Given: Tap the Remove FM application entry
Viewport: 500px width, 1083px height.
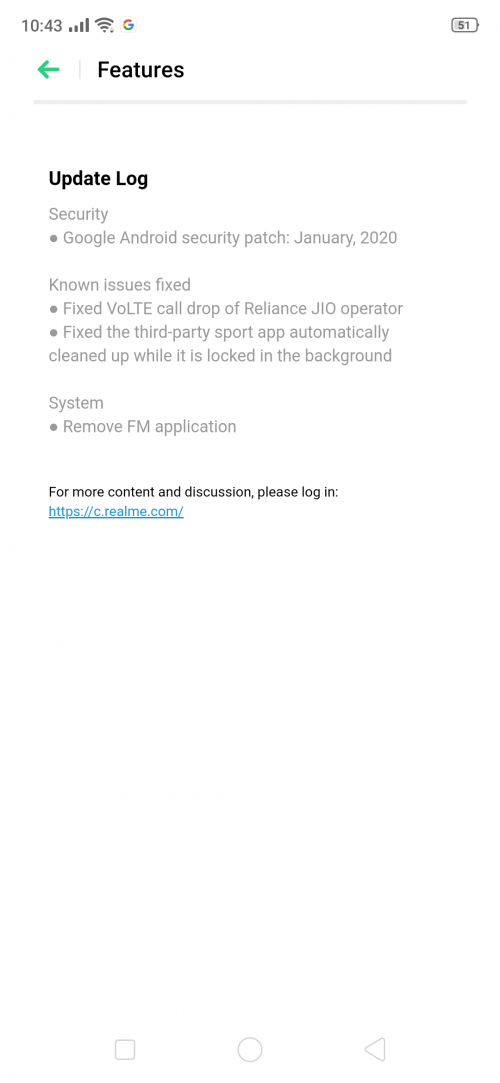Looking at the screenshot, I should pyautogui.click(x=142, y=427).
